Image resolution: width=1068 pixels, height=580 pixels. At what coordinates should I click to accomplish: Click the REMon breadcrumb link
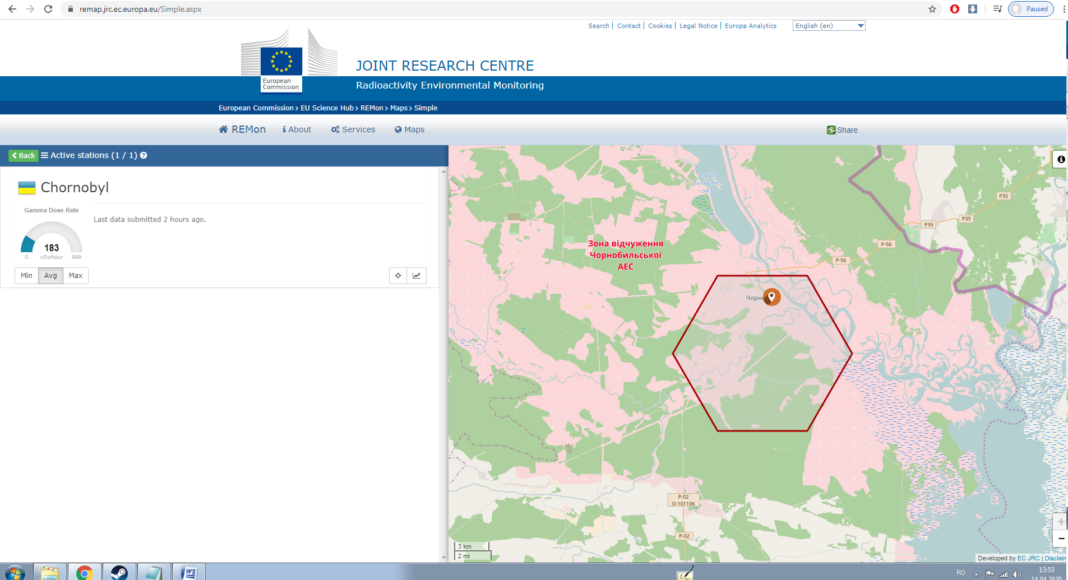click(x=371, y=108)
